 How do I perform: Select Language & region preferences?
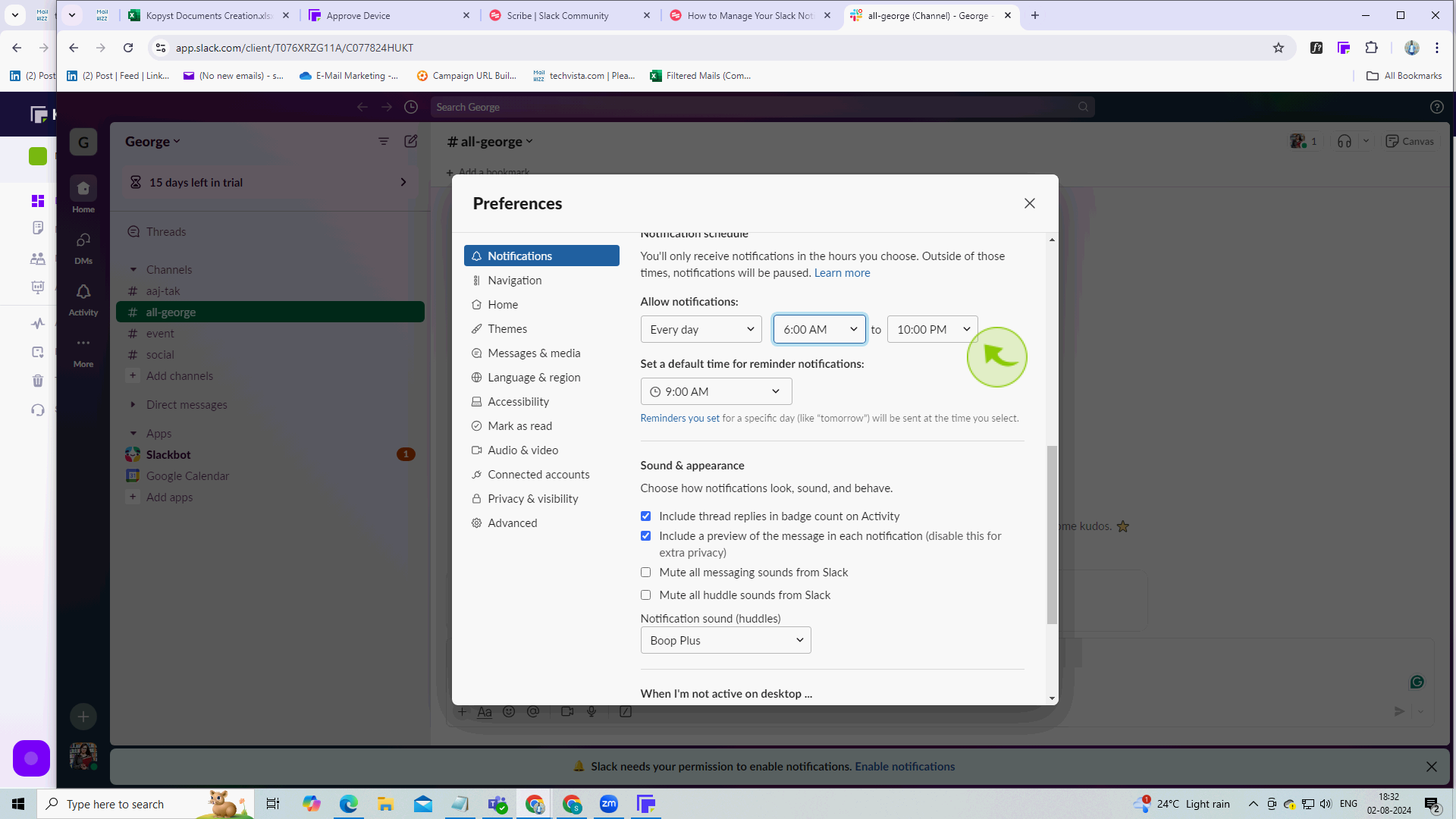coord(534,377)
